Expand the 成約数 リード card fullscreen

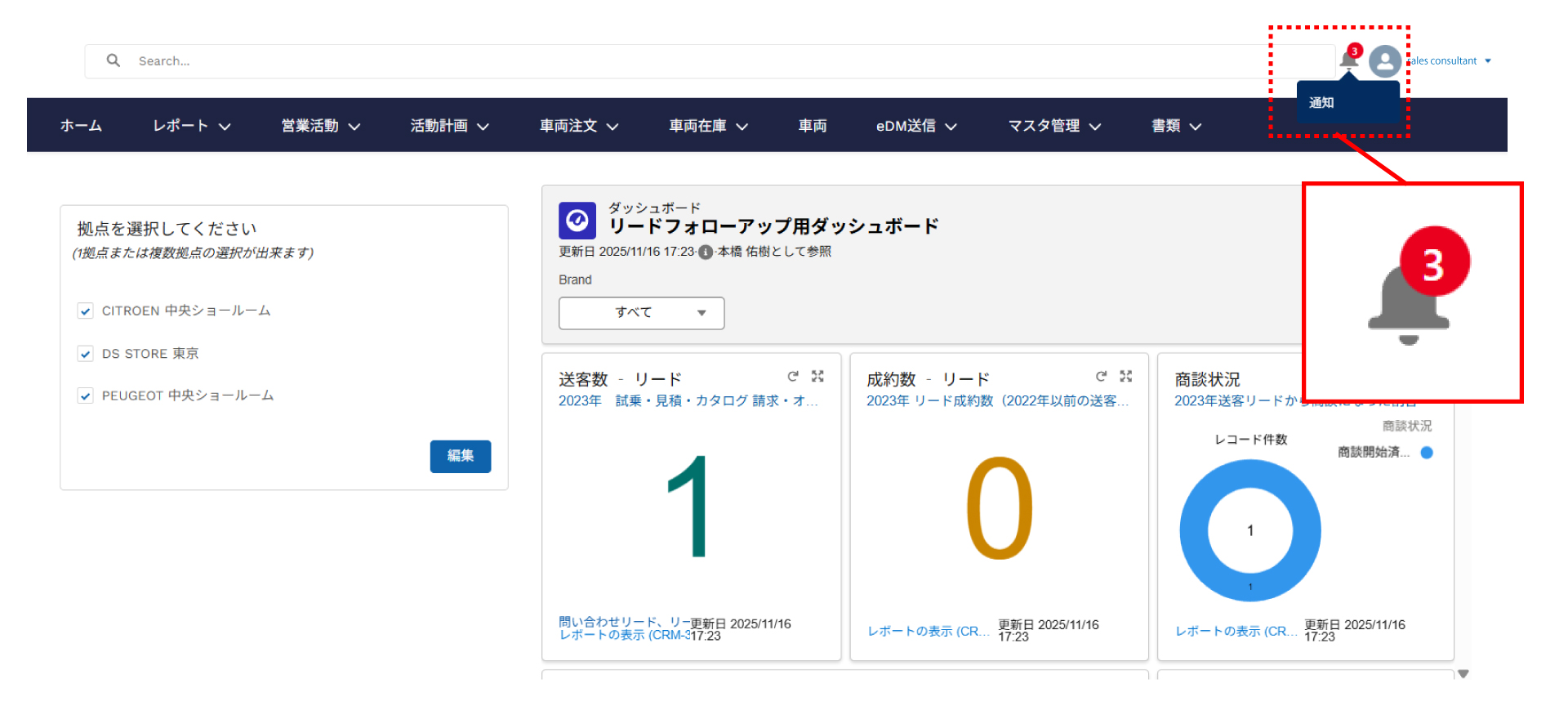click(1126, 376)
